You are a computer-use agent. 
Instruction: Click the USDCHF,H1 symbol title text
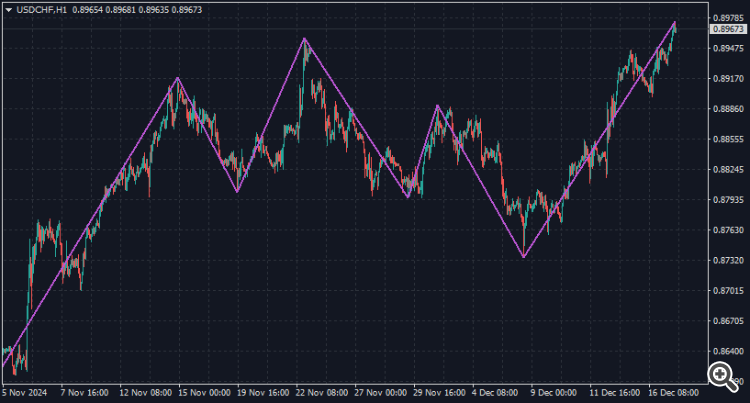click(42, 10)
